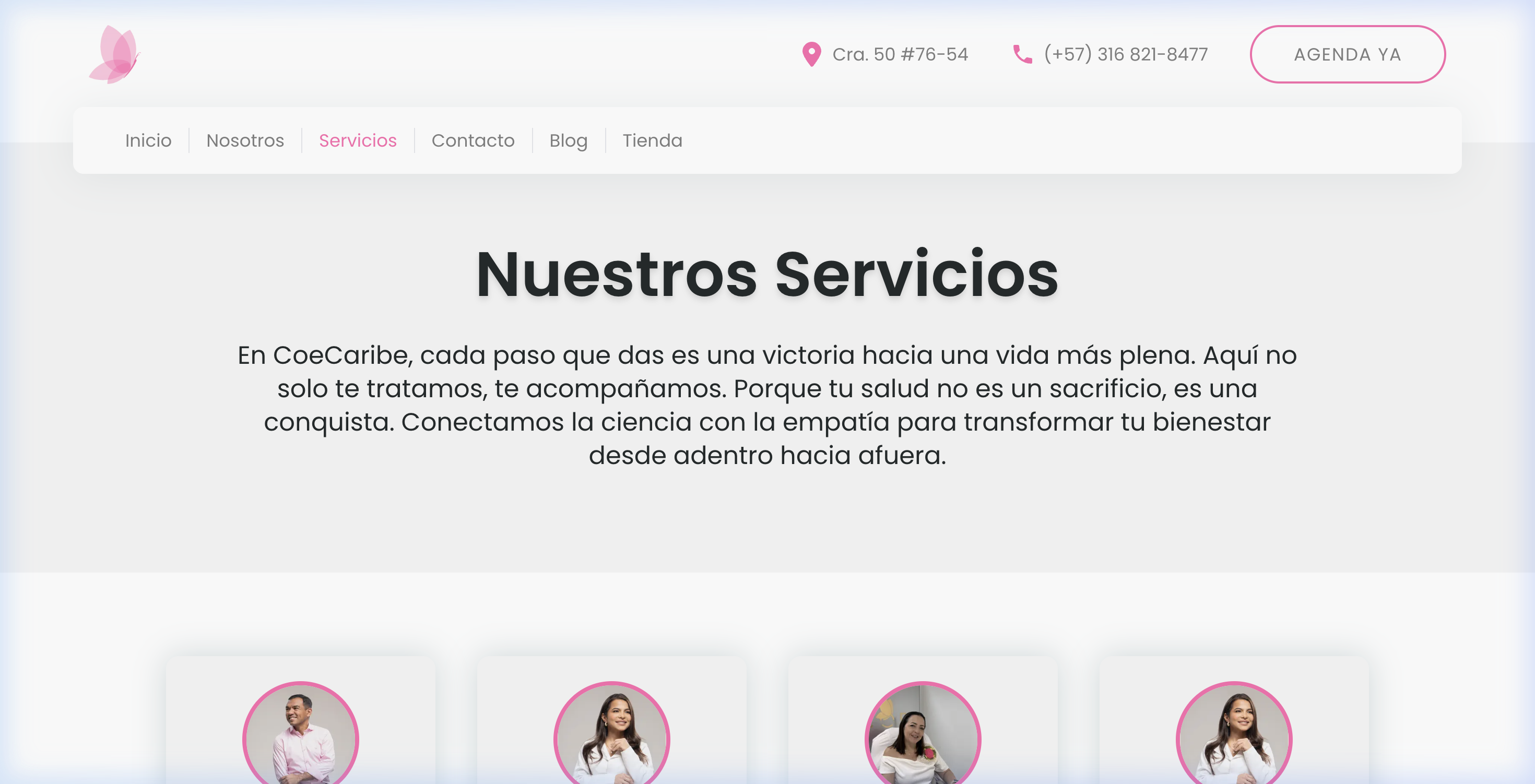Open the Nosotros menu item
This screenshot has width=1535, height=784.
245,140
